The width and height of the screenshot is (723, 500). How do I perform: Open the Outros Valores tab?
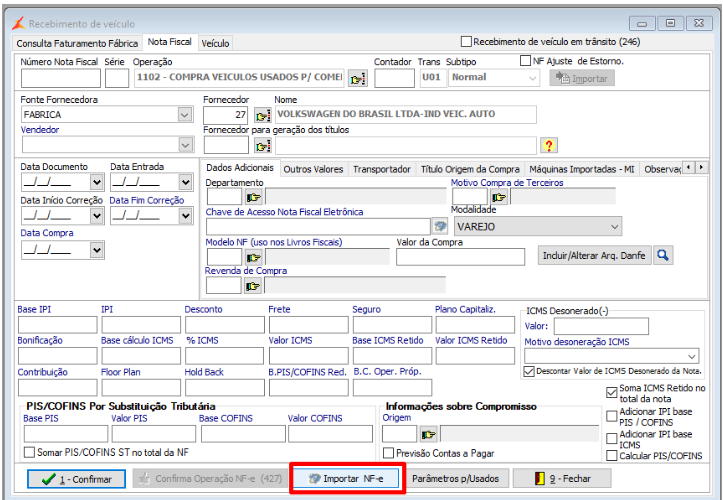313,169
